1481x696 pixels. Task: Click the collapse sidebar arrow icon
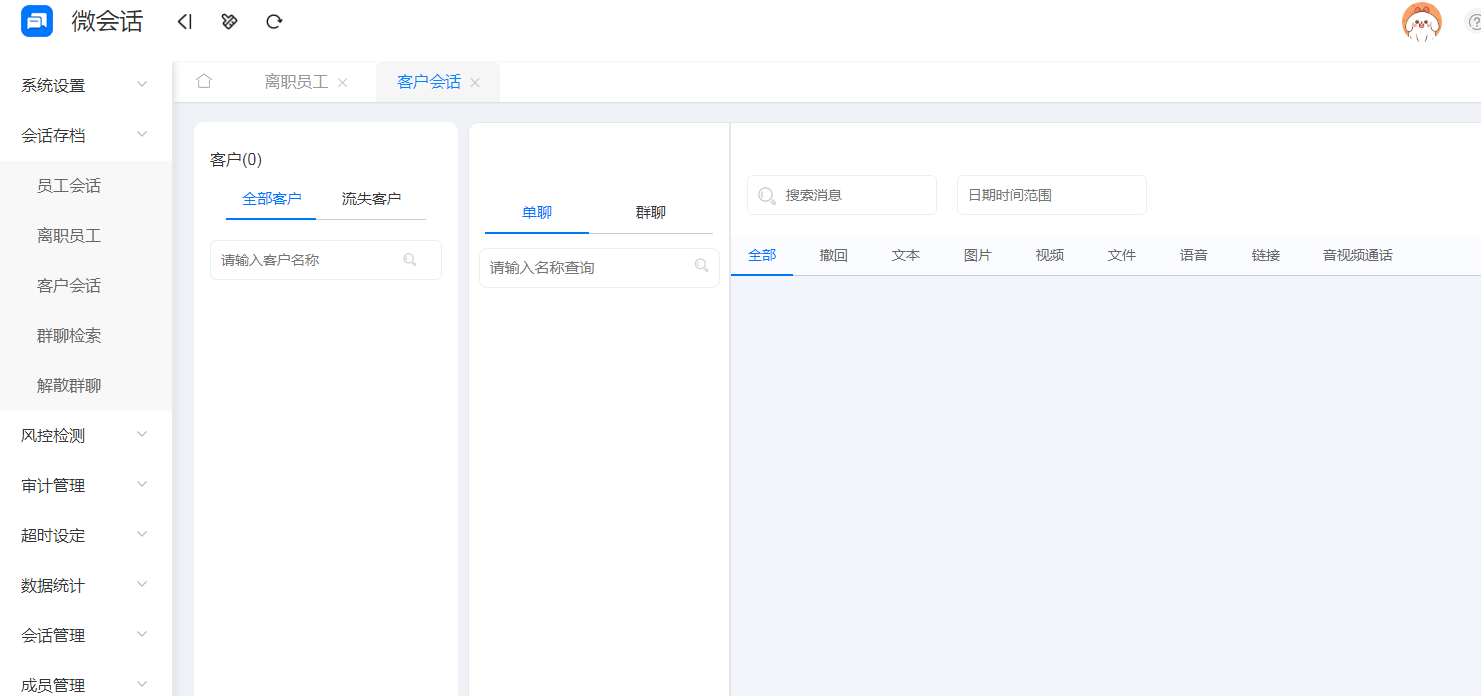click(x=184, y=20)
